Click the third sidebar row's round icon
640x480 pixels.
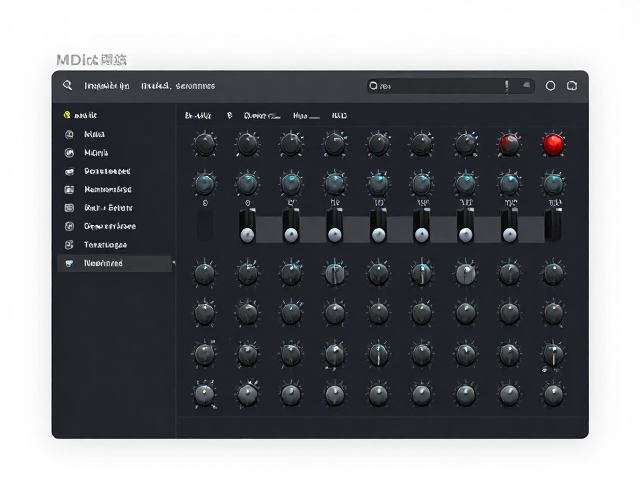point(69,153)
